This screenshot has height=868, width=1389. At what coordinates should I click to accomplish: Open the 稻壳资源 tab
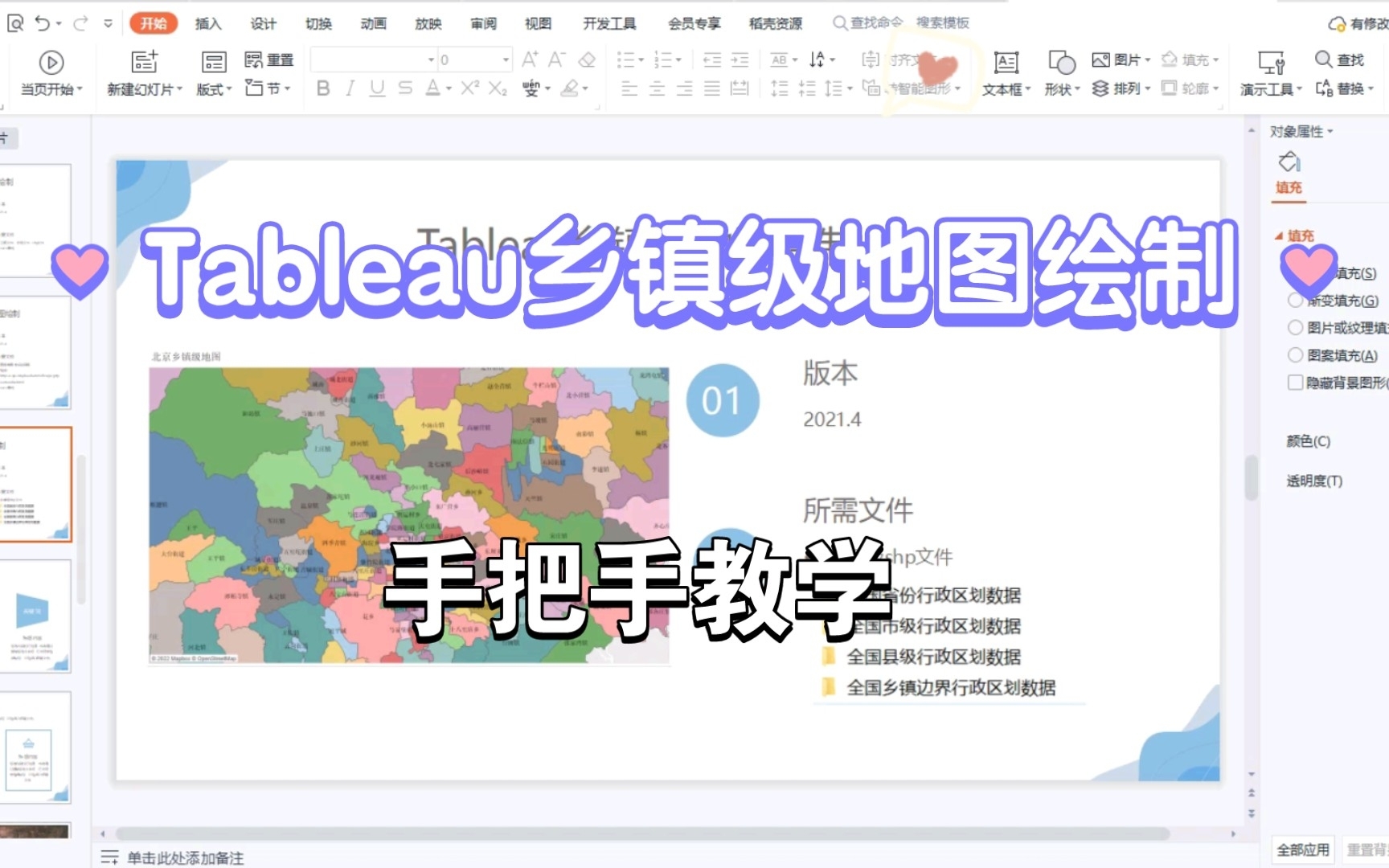775,23
